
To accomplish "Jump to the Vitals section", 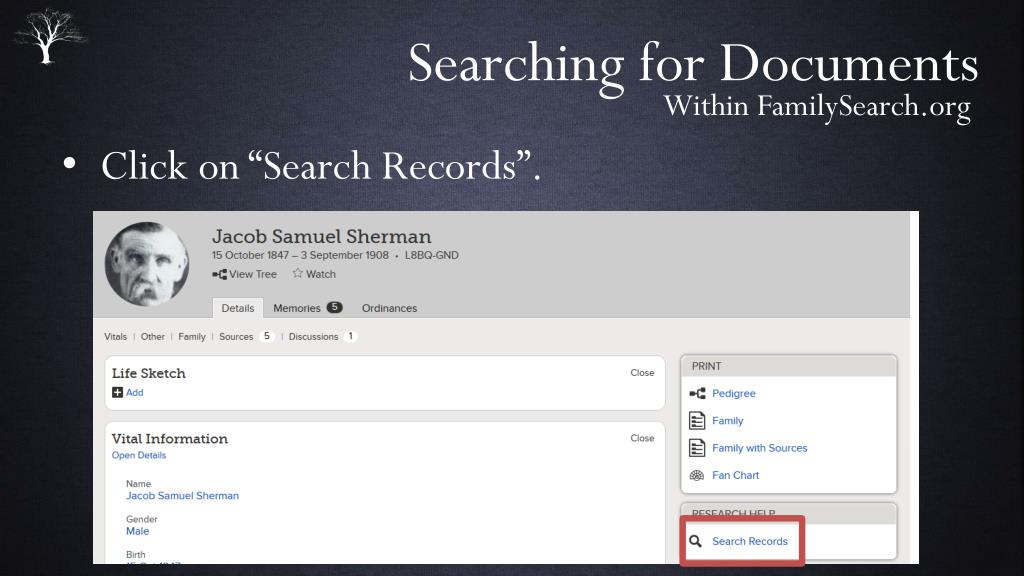I will 116,336.
